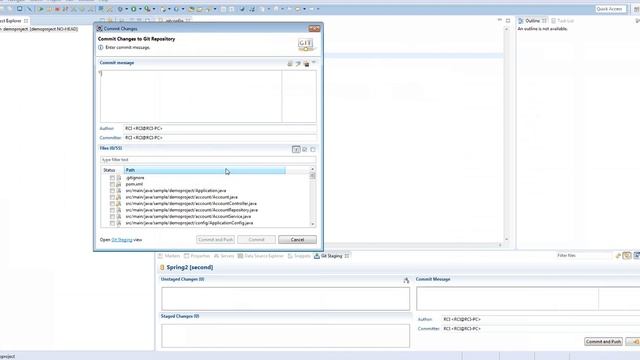Open the dropdown arrow beside the debug launch icon
This screenshot has width=640, height=360.
(x=127, y=9)
